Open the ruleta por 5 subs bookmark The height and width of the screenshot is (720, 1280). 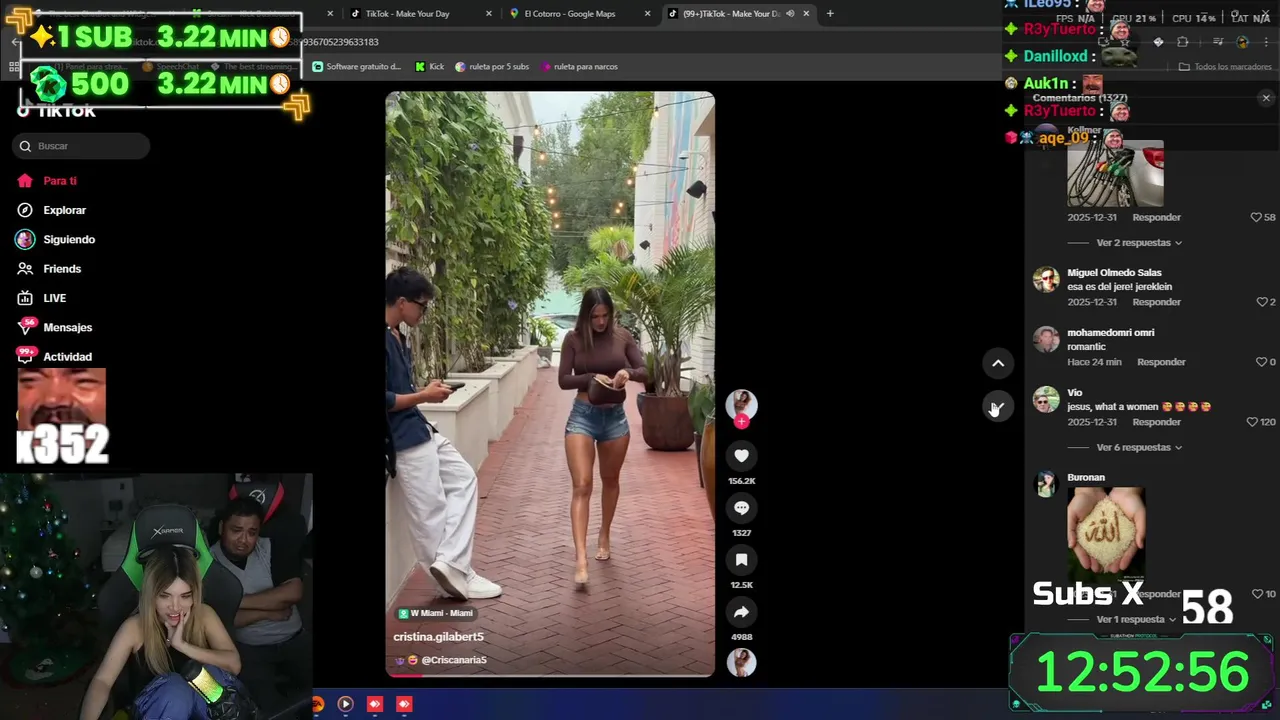pos(492,67)
